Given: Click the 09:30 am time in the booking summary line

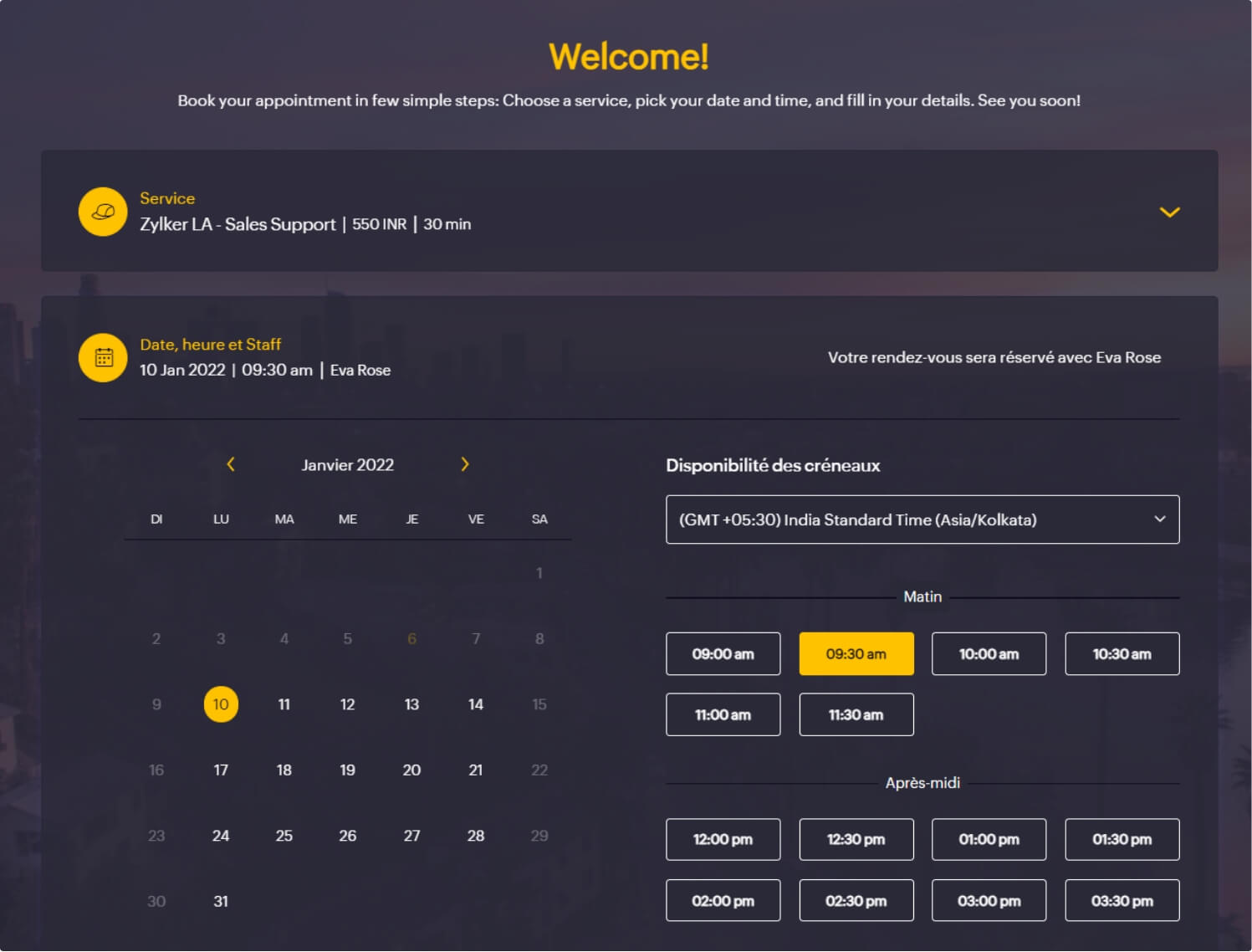Looking at the screenshot, I should pyautogui.click(x=277, y=370).
